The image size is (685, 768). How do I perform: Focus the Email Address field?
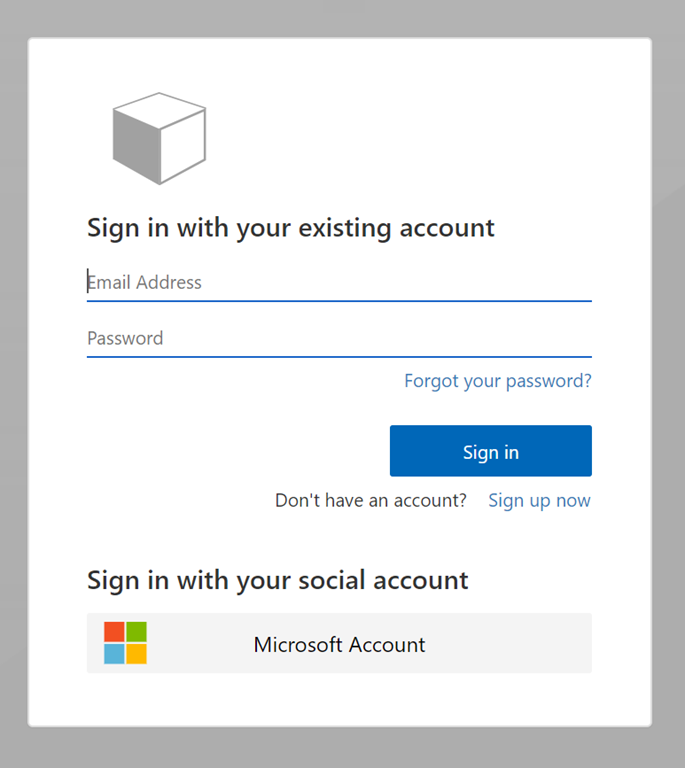339,282
